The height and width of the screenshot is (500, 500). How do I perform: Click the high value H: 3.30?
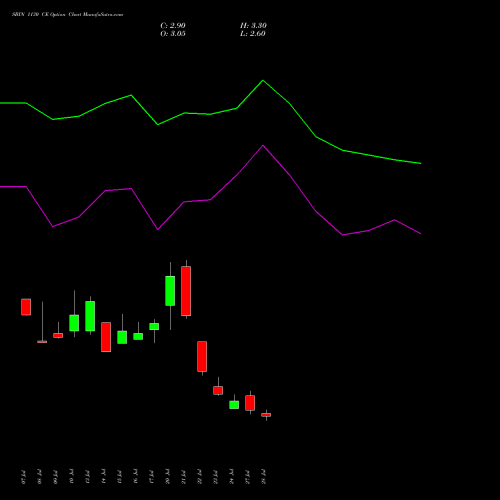[x=253, y=26]
